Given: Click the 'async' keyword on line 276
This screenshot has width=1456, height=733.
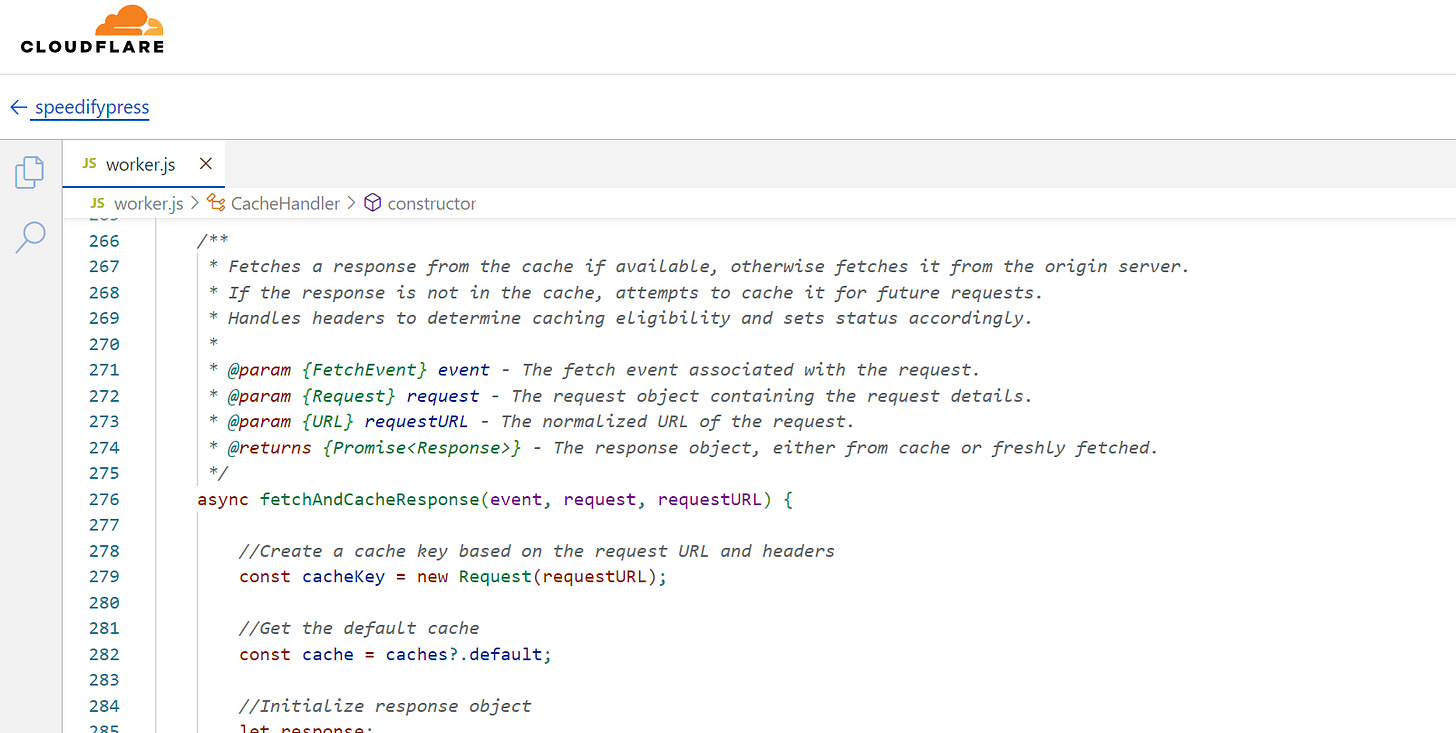Looking at the screenshot, I should (223, 499).
